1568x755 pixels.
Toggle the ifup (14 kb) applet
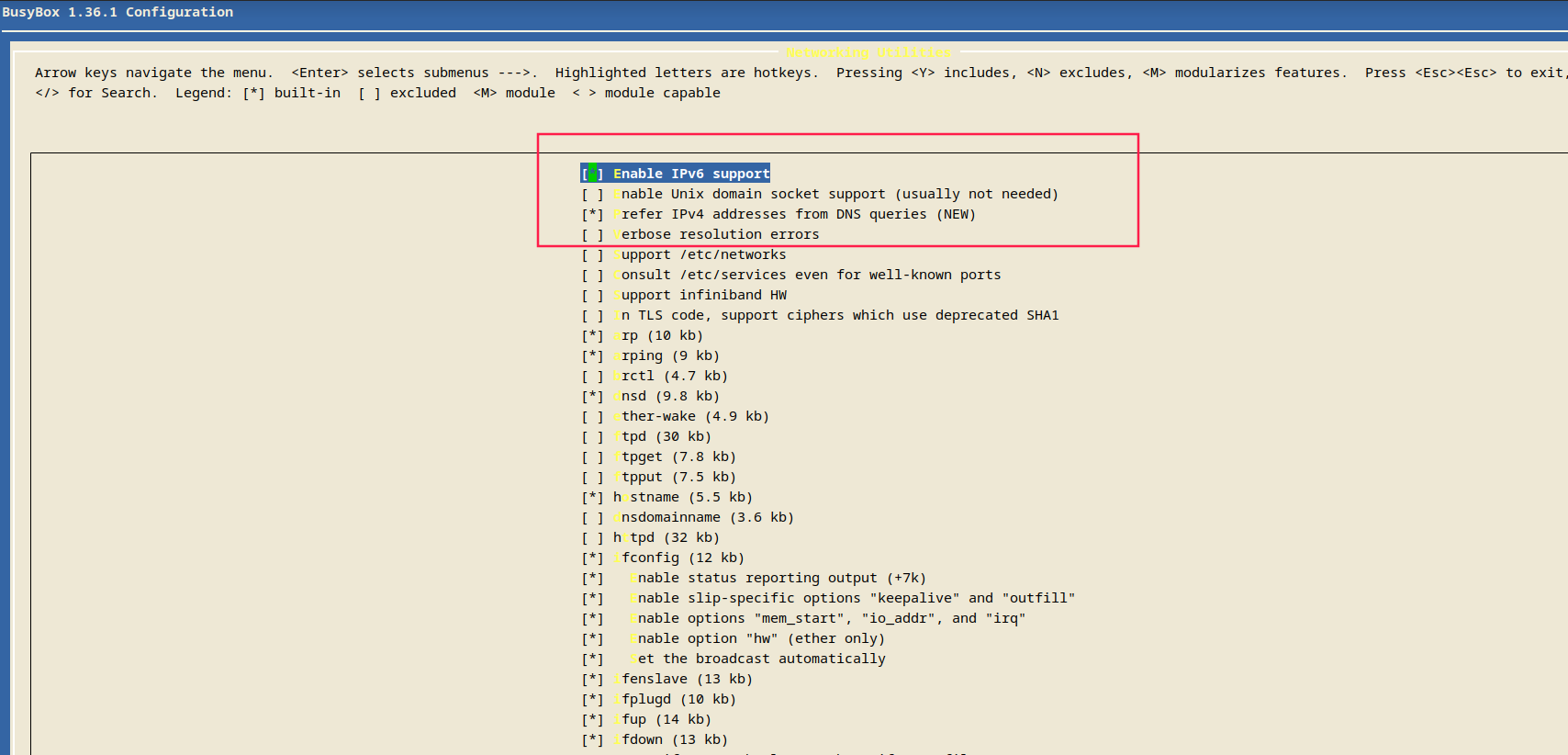[x=646, y=719]
